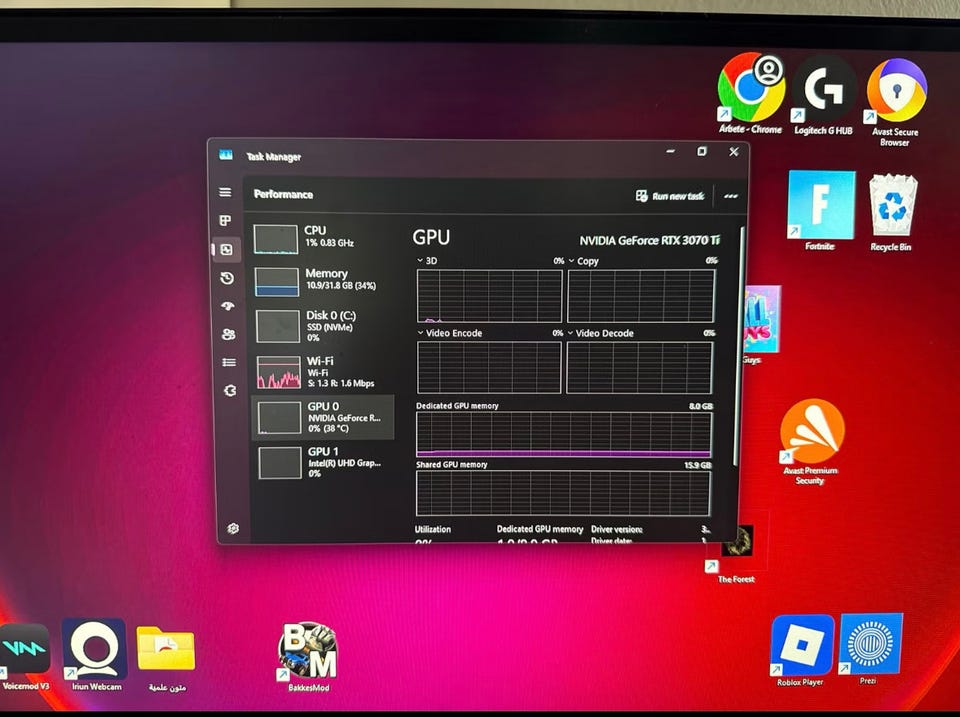Open Task Manager settings gear icon
Viewport: 960px width, 717px height.
233,528
